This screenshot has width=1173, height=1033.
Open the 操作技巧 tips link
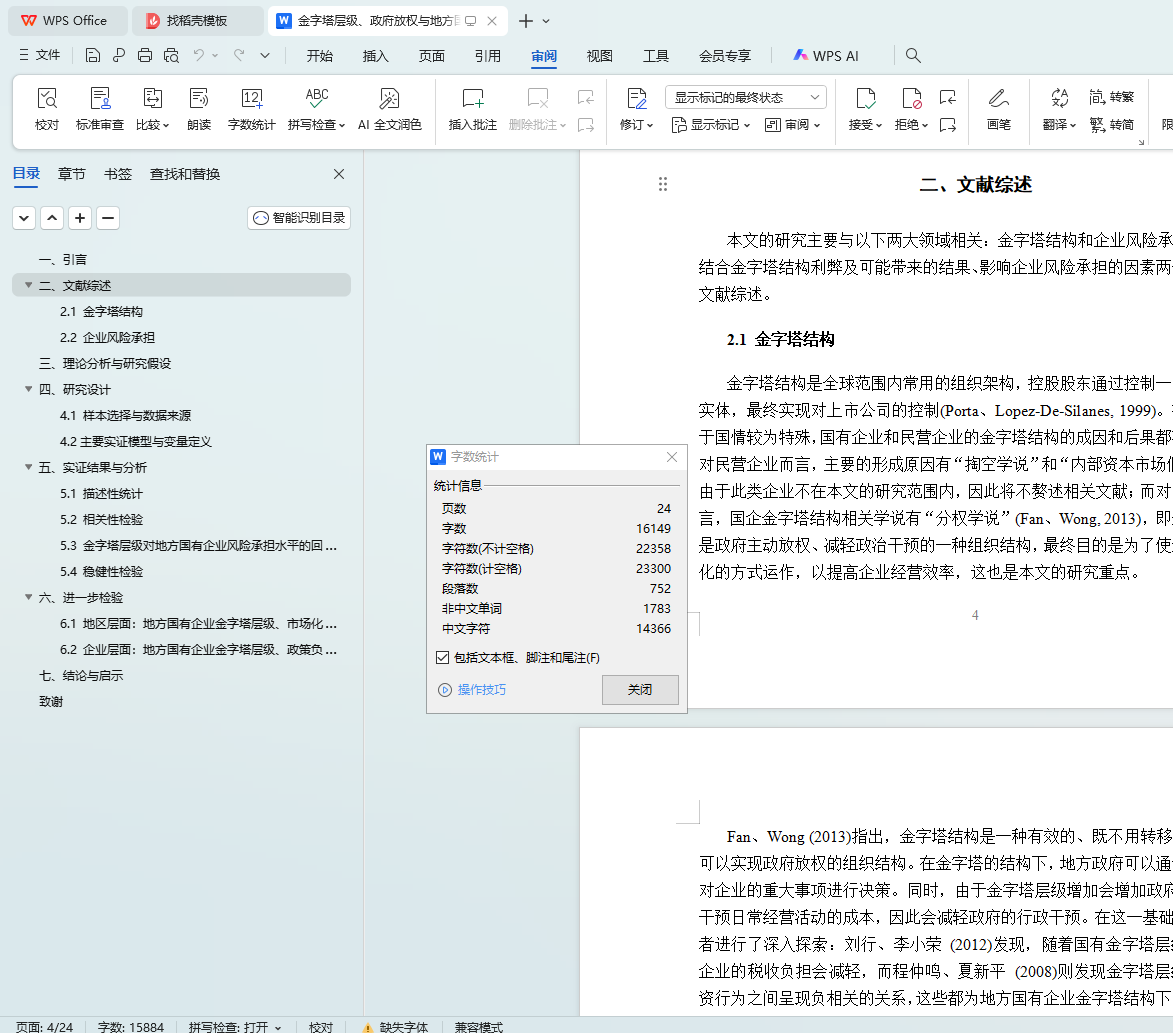click(481, 690)
